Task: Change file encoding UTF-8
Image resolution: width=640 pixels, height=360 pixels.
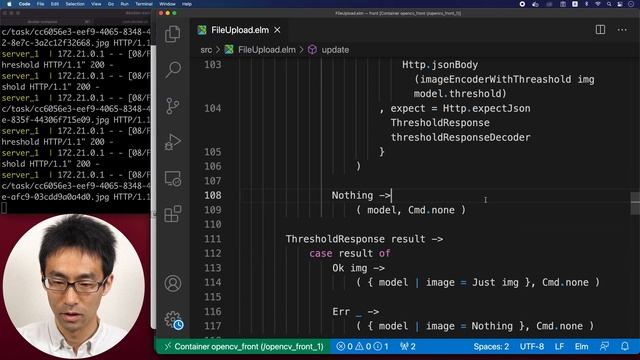Action: [x=531, y=347]
